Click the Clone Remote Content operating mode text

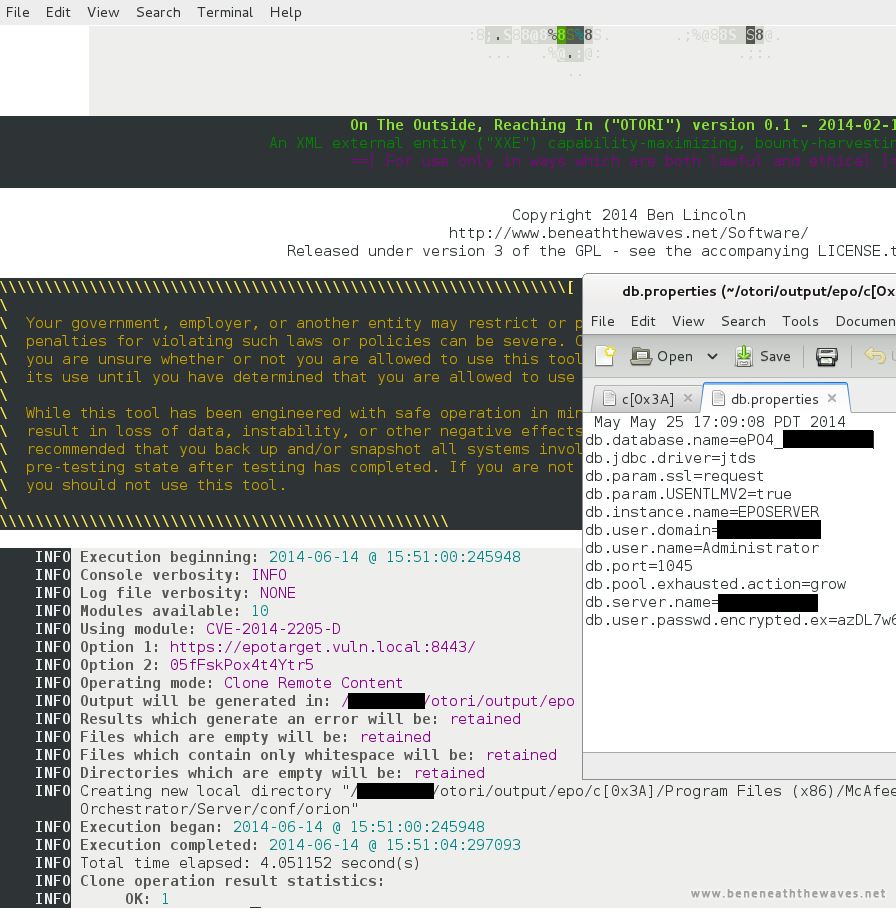click(313, 683)
